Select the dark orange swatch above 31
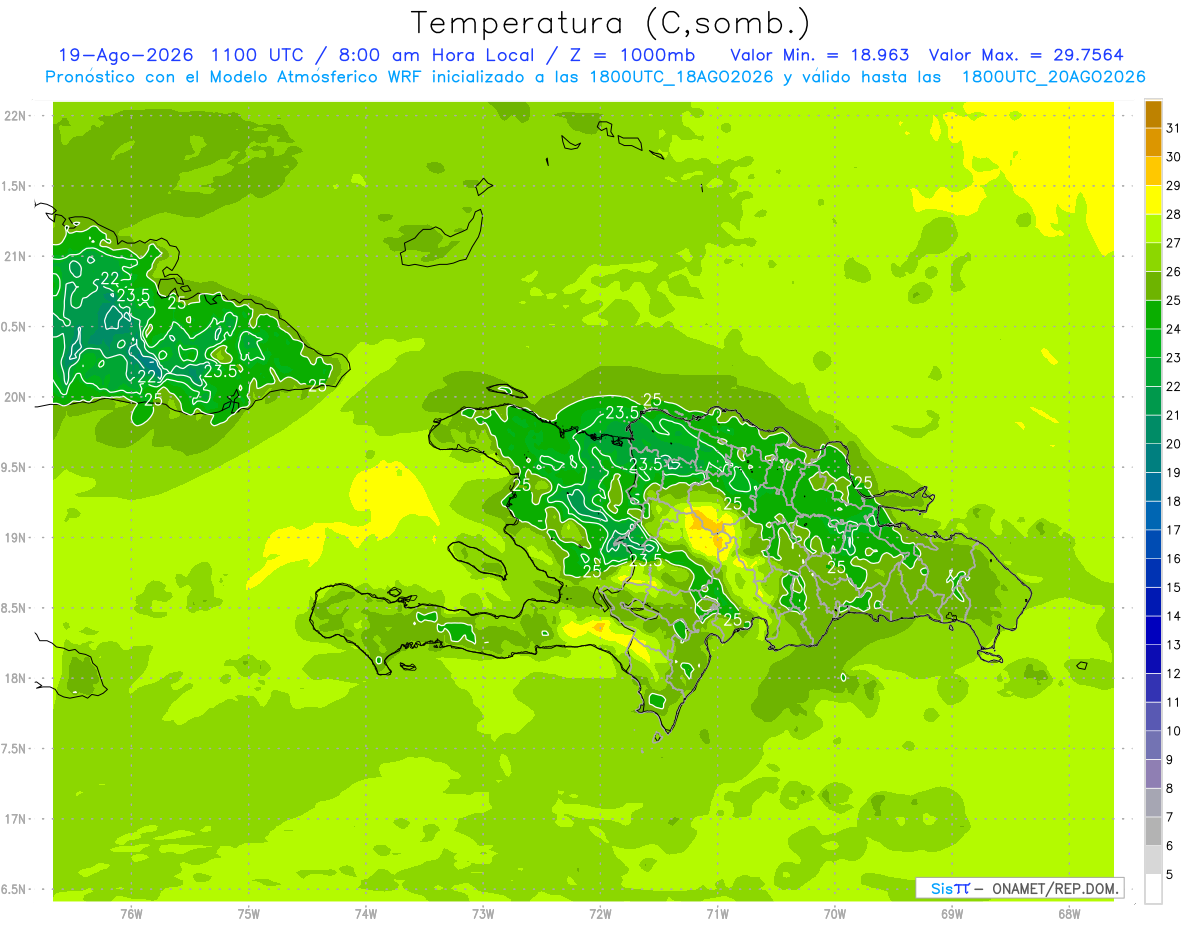Image resolution: width=1200 pixels, height=927 pixels. 1153,113
